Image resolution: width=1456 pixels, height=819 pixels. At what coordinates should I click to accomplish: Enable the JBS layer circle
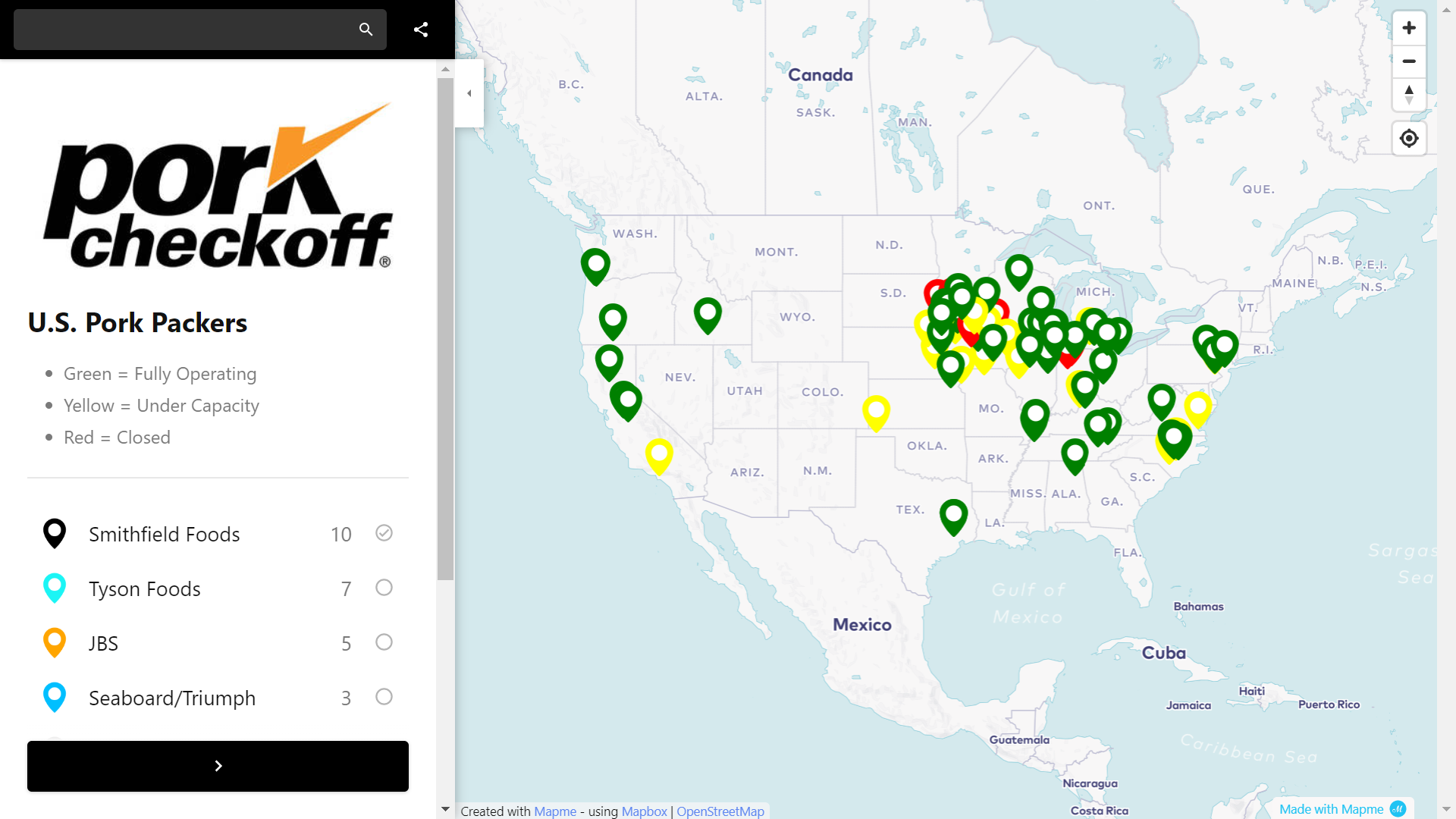[384, 642]
